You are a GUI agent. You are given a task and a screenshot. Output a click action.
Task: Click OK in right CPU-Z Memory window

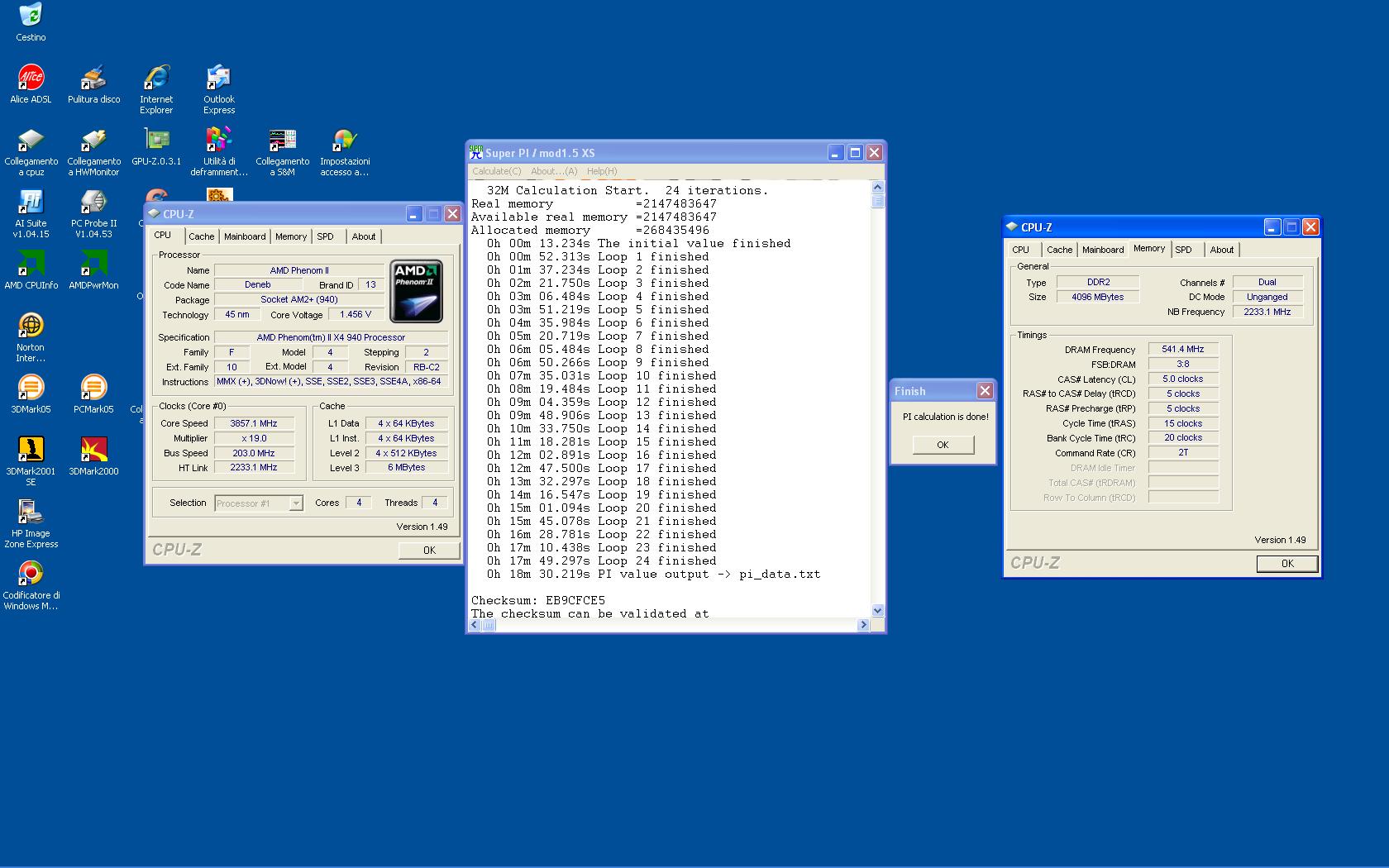click(1287, 564)
